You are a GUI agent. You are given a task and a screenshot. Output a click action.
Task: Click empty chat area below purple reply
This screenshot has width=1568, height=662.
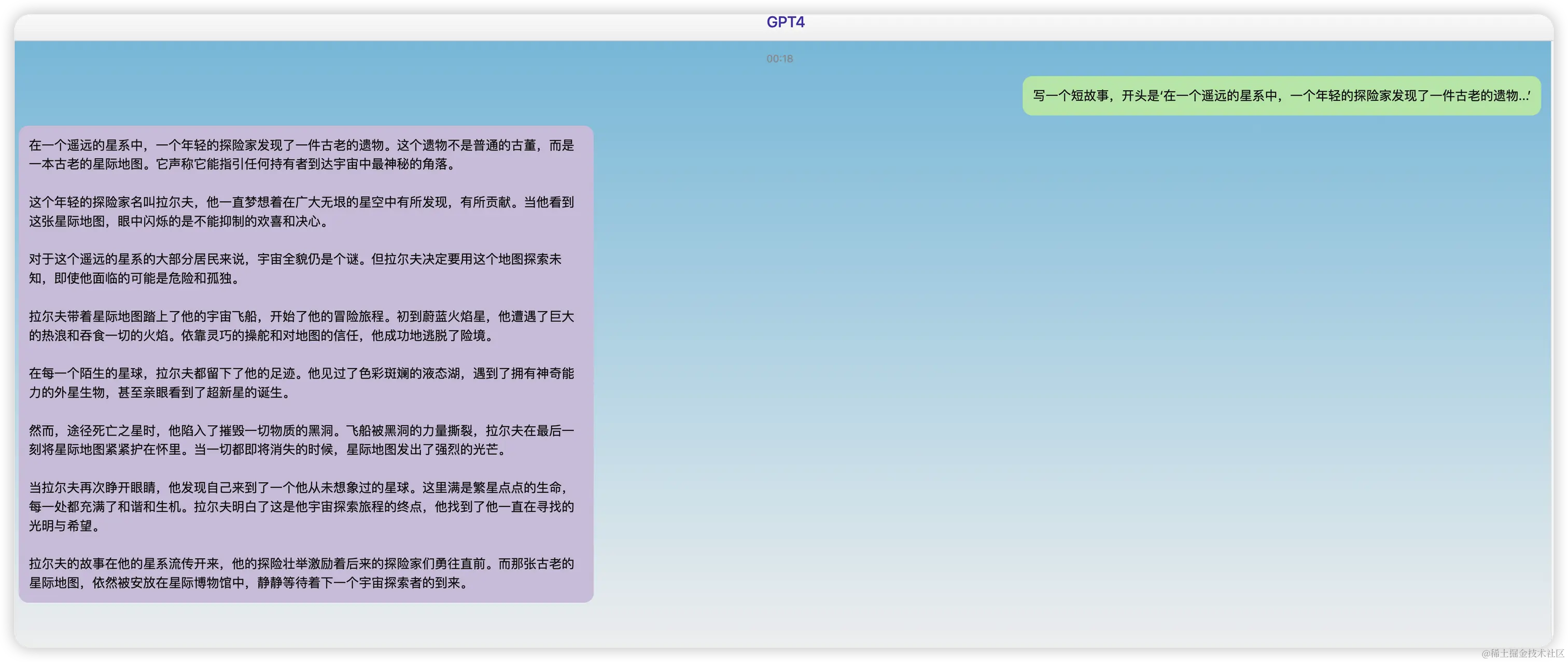tap(304, 624)
